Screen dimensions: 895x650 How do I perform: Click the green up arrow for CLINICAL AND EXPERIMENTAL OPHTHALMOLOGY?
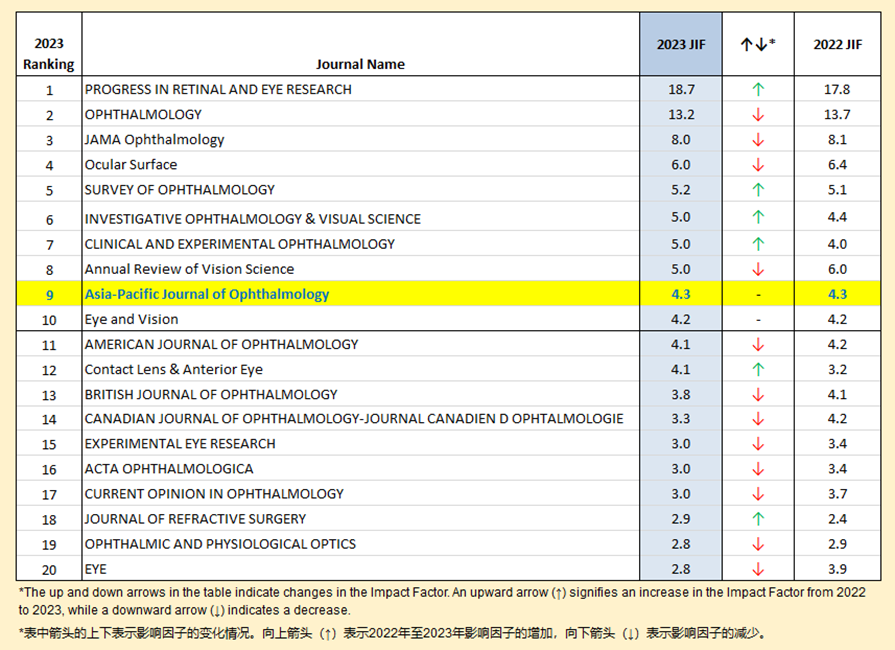(x=758, y=244)
